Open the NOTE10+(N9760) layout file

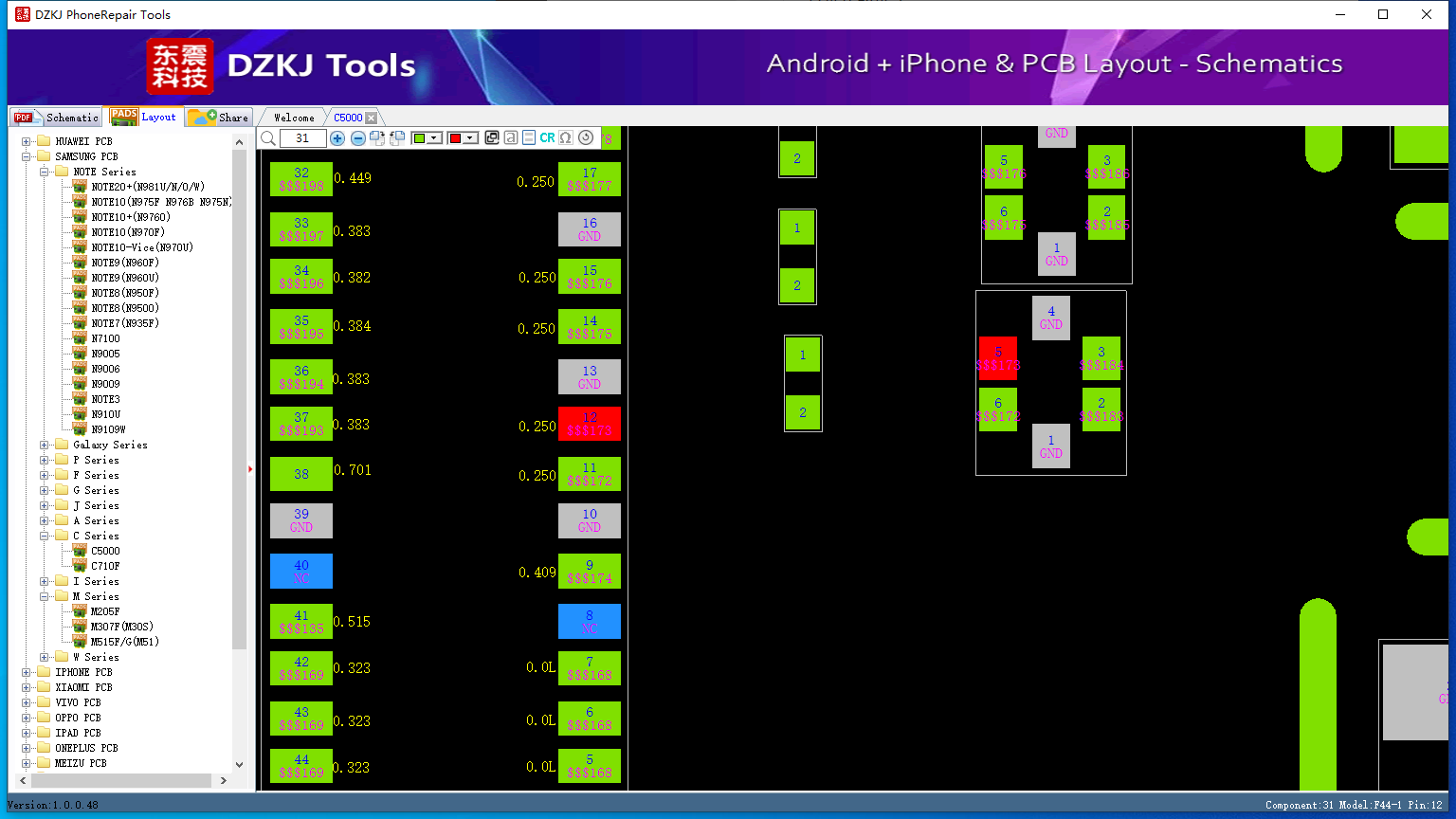(131, 217)
